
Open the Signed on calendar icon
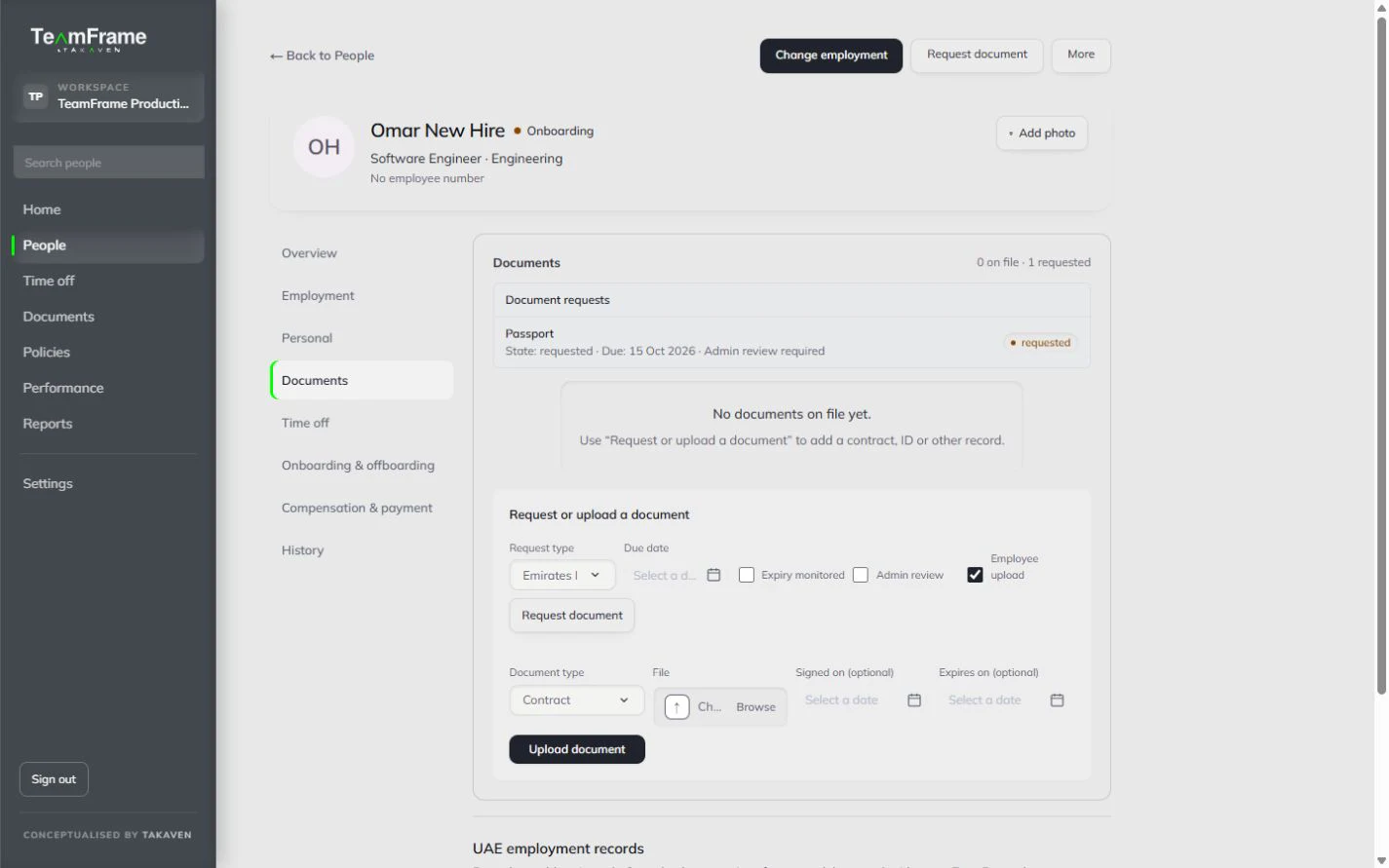pos(914,699)
